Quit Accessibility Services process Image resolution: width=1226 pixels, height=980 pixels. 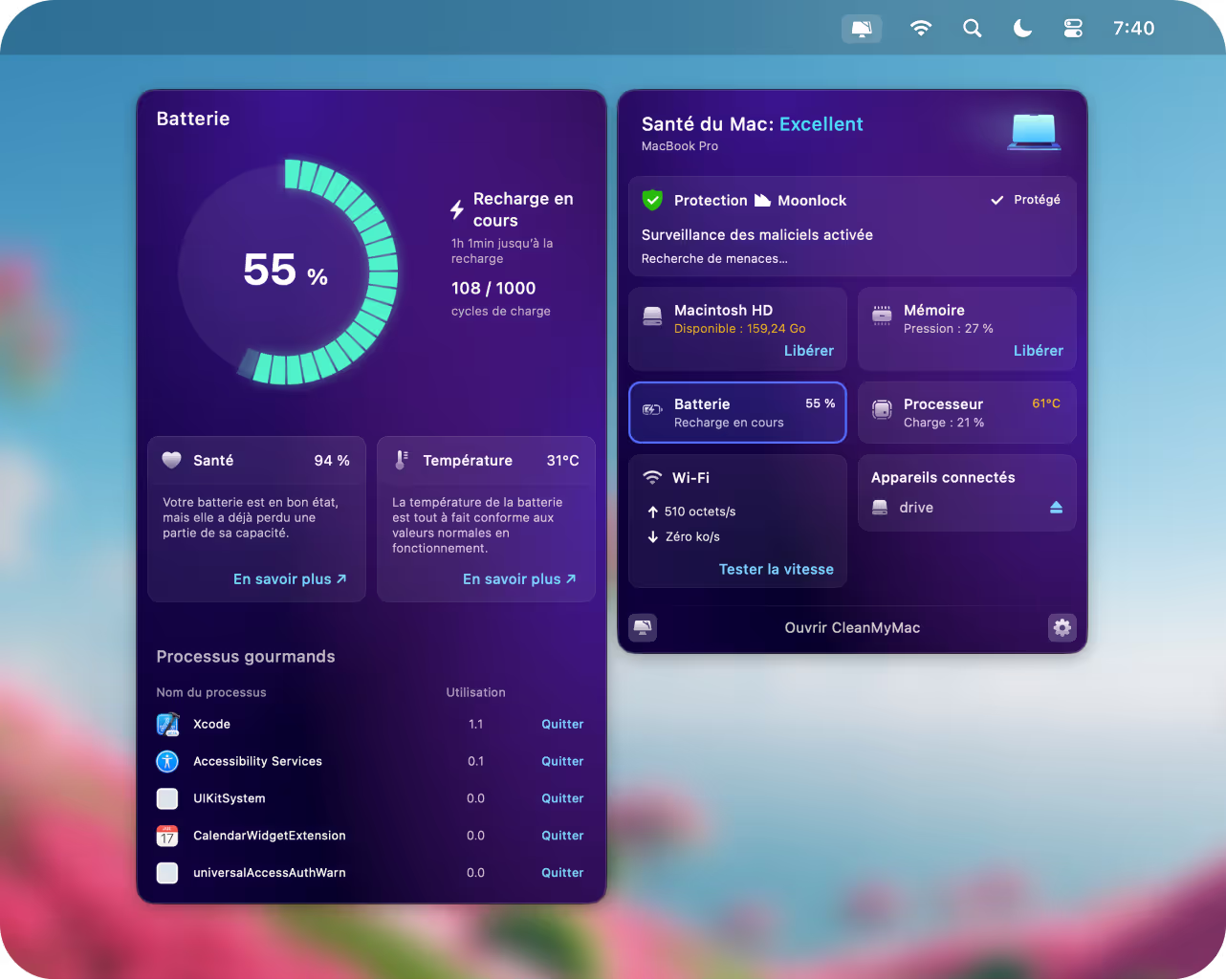tap(562, 762)
